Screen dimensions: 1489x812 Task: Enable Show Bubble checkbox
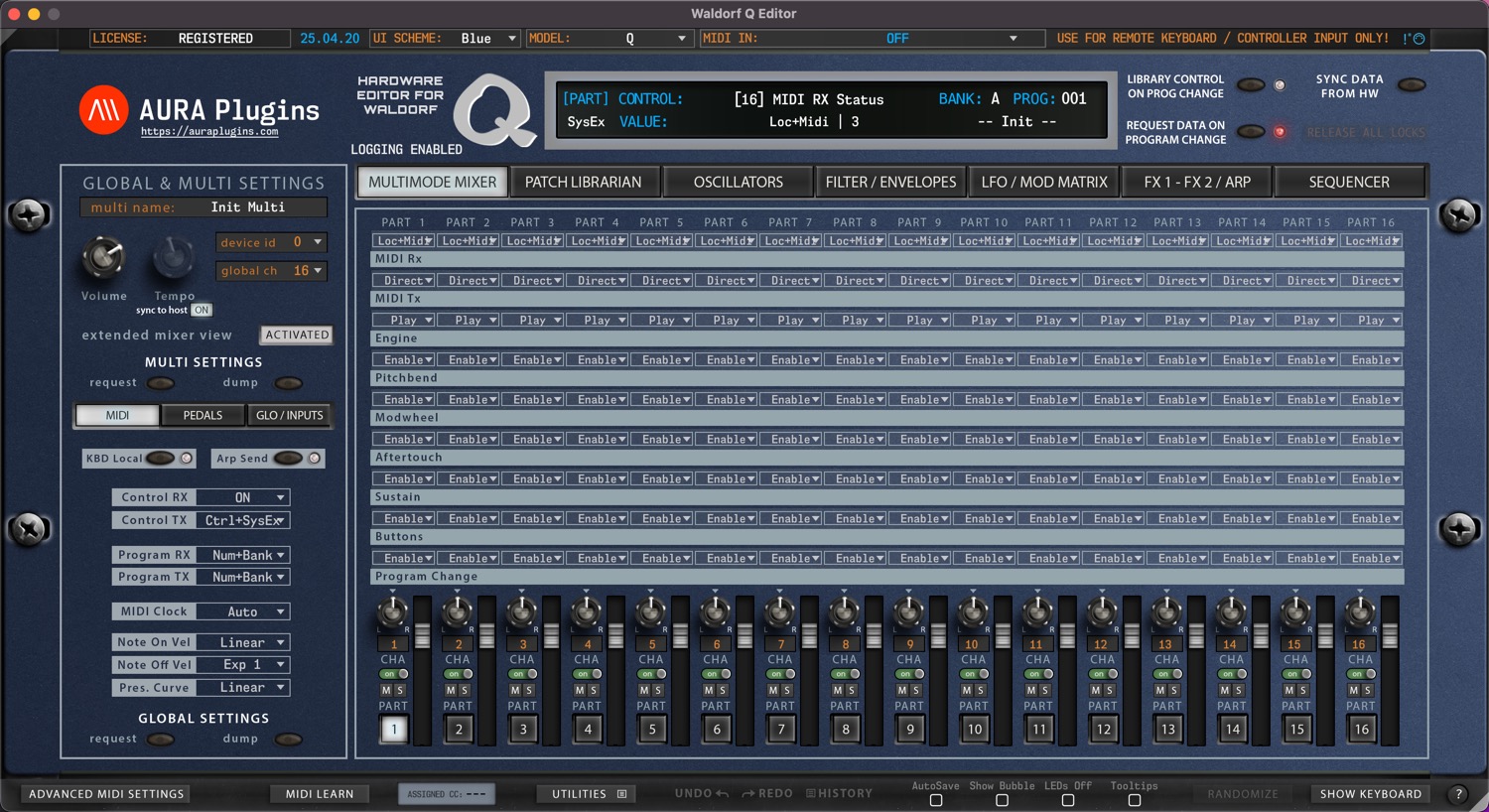(1002, 800)
